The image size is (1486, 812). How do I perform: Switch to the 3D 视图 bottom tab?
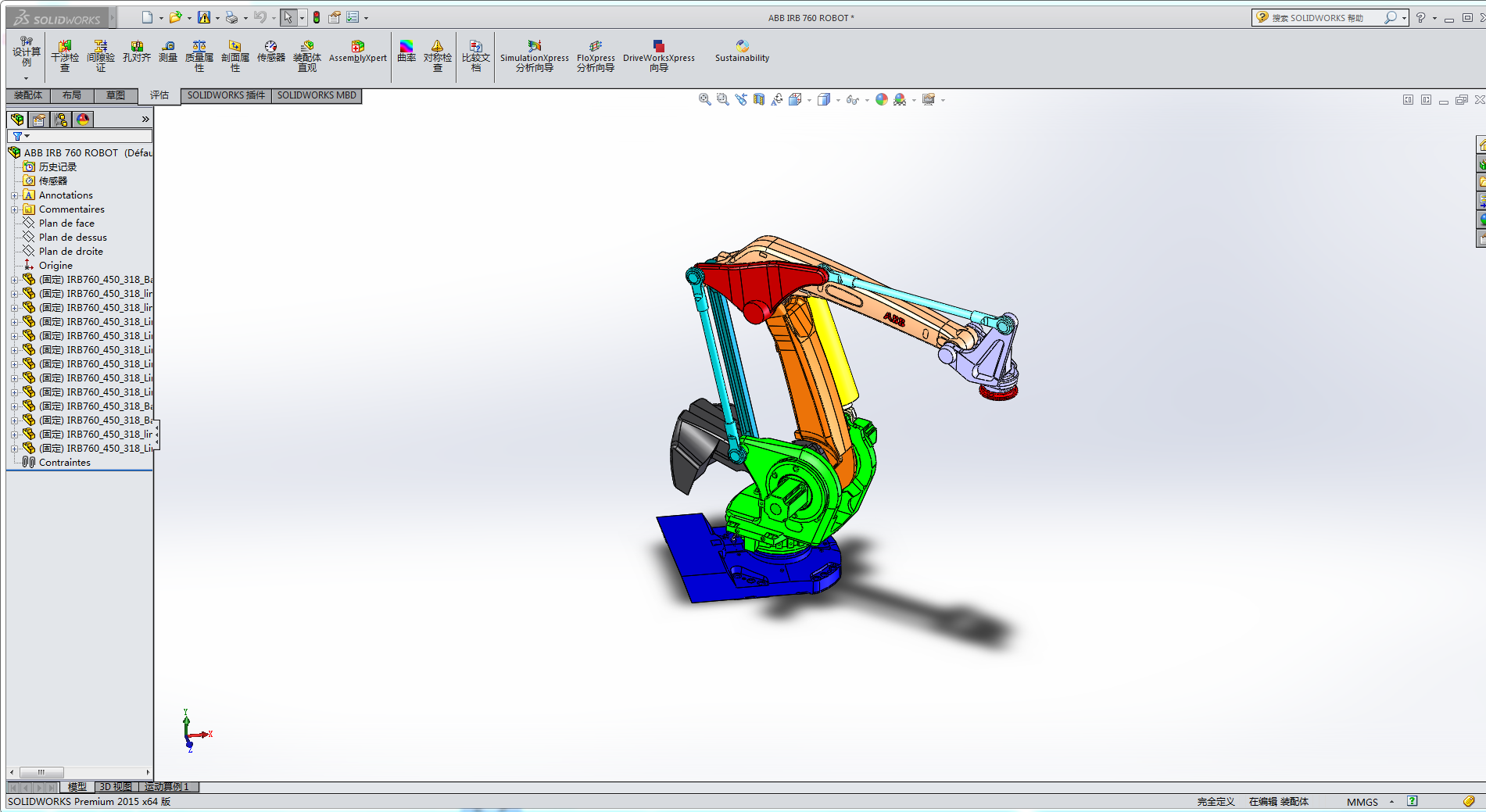coord(116,787)
